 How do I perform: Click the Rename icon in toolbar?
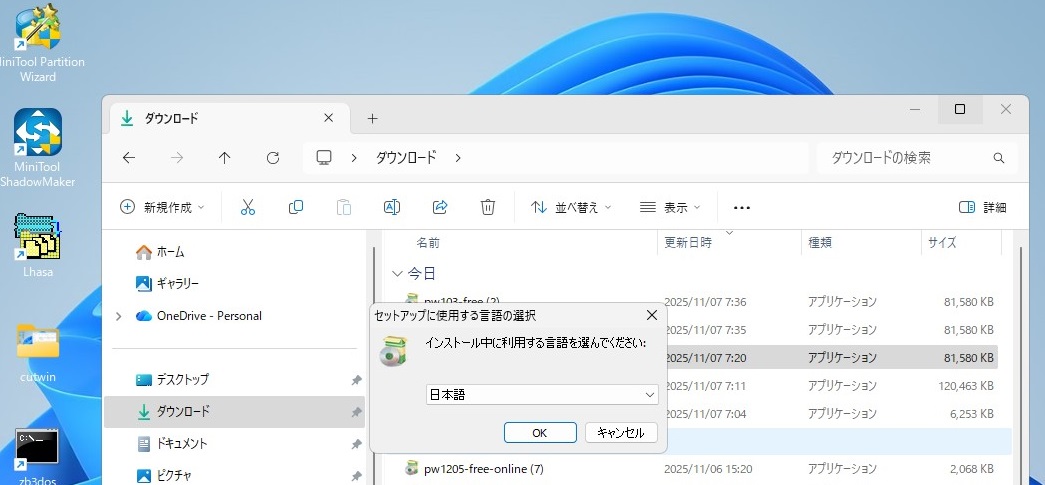pos(392,207)
